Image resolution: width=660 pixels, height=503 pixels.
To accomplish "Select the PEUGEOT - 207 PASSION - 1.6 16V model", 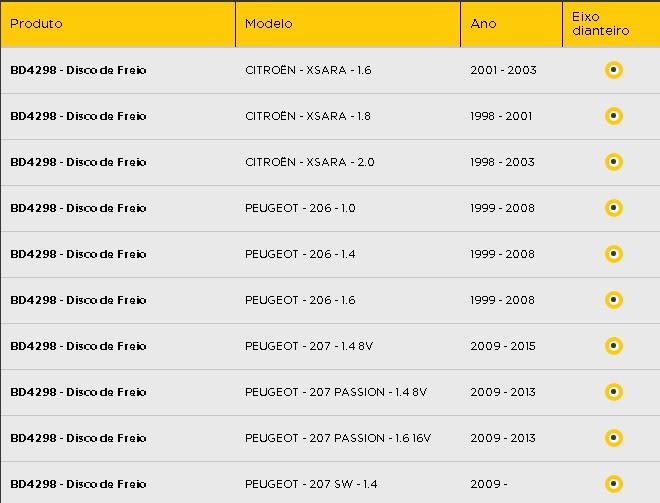I will tap(338, 438).
